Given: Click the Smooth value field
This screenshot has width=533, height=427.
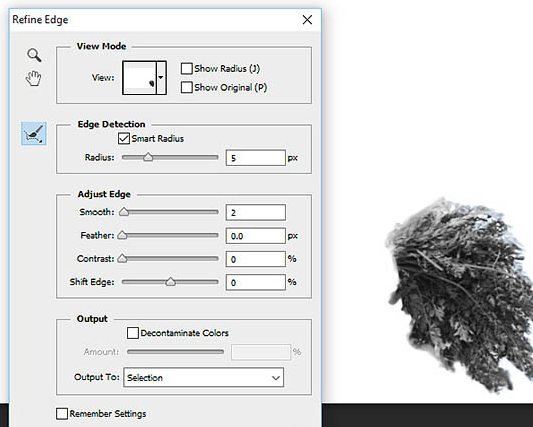Looking at the screenshot, I should [x=256, y=212].
